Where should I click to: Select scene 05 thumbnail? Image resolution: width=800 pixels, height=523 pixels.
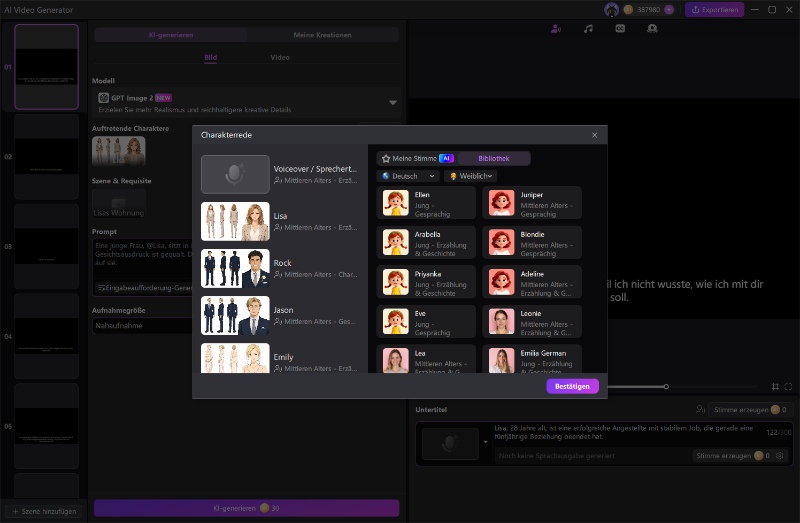tap(46, 426)
